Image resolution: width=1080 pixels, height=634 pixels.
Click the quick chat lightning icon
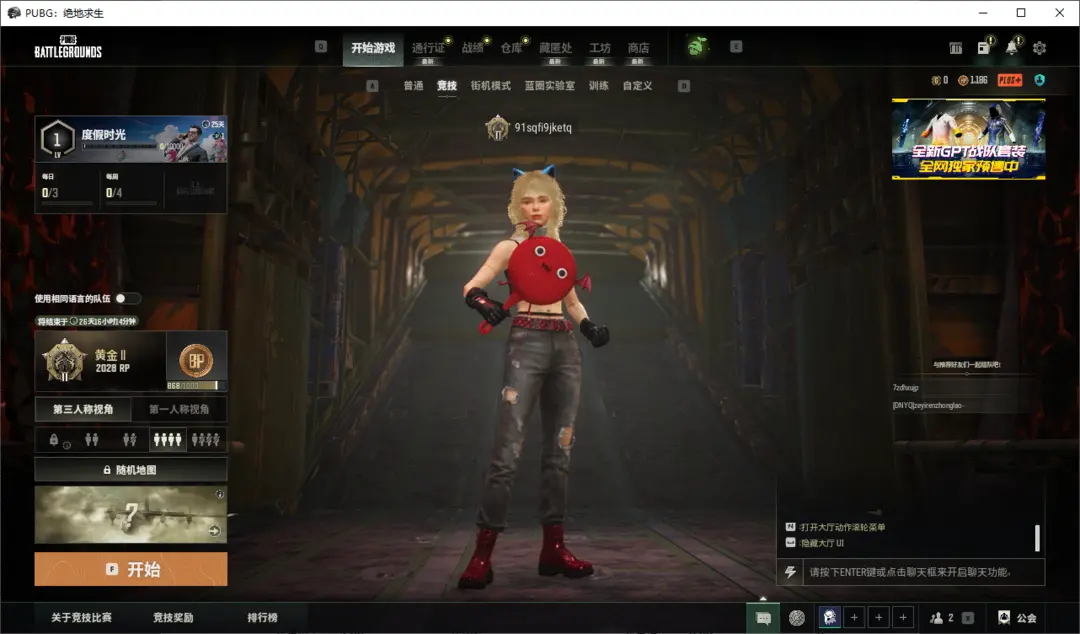pyautogui.click(x=790, y=572)
